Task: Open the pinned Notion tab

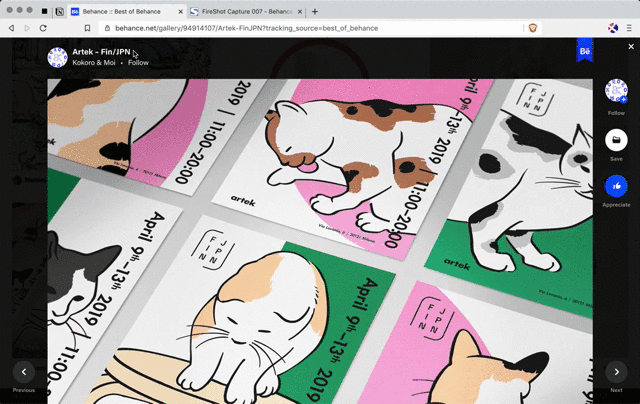Action: (x=60, y=11)
